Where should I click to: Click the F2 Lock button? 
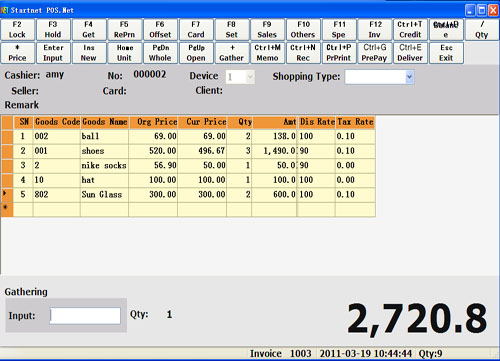click(x=17, y=30)
